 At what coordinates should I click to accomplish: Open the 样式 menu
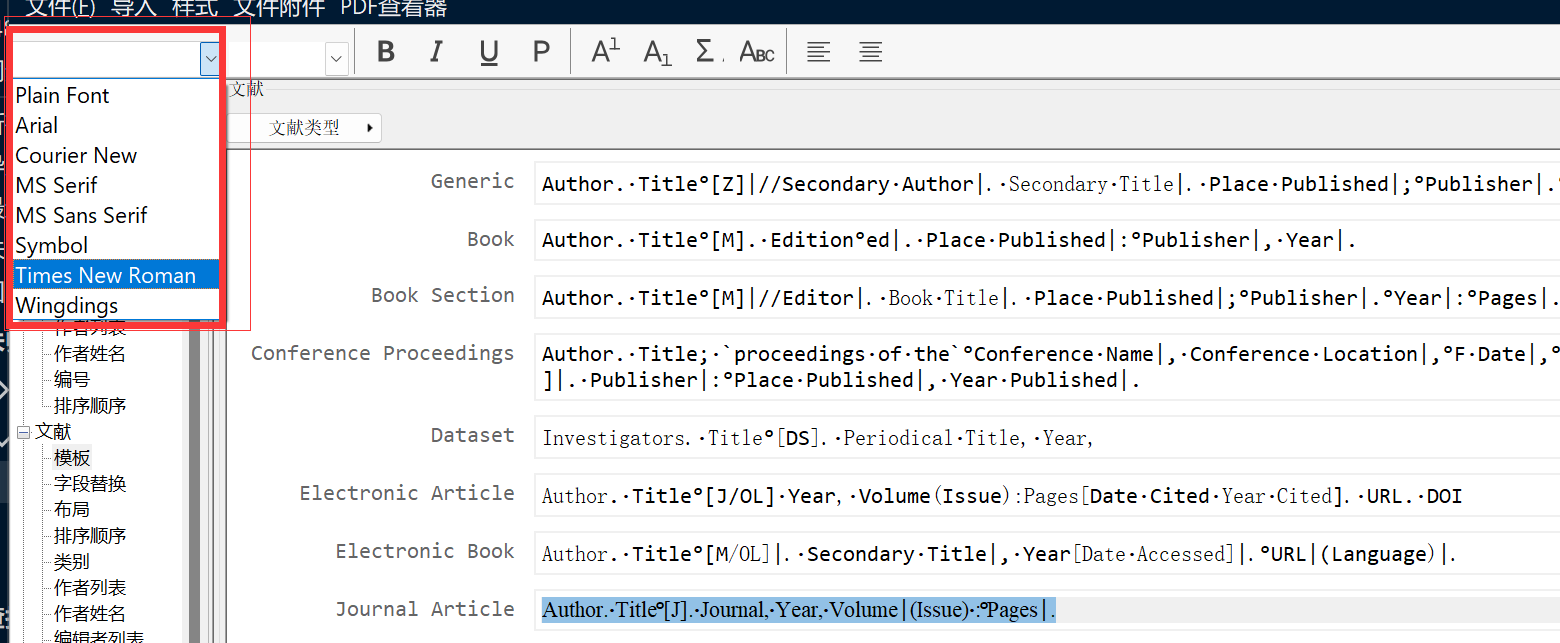pyautogui.click(x=196, y=9)
